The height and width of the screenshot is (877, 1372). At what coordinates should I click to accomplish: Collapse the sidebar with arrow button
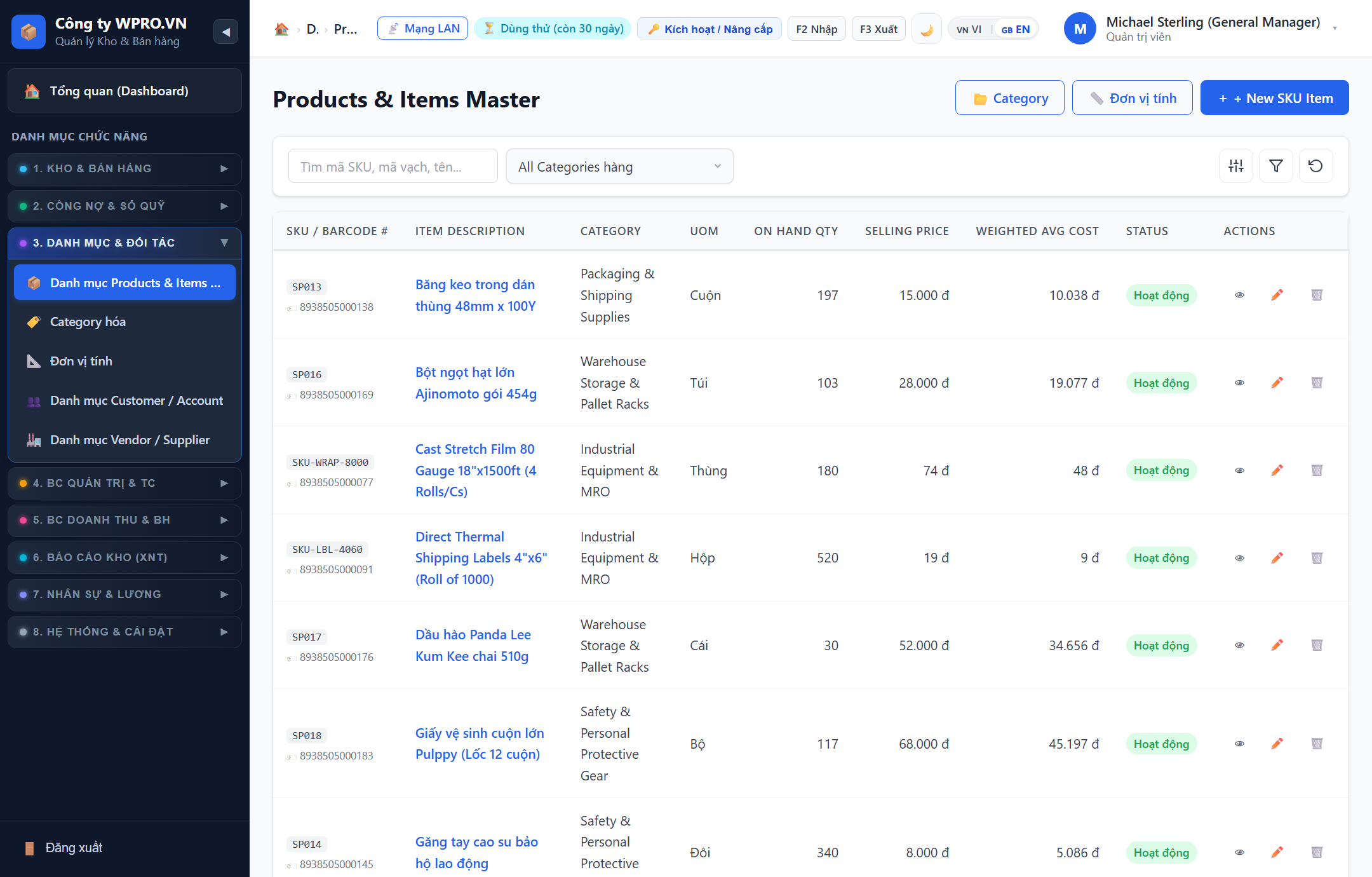click(x=225, y=31)
